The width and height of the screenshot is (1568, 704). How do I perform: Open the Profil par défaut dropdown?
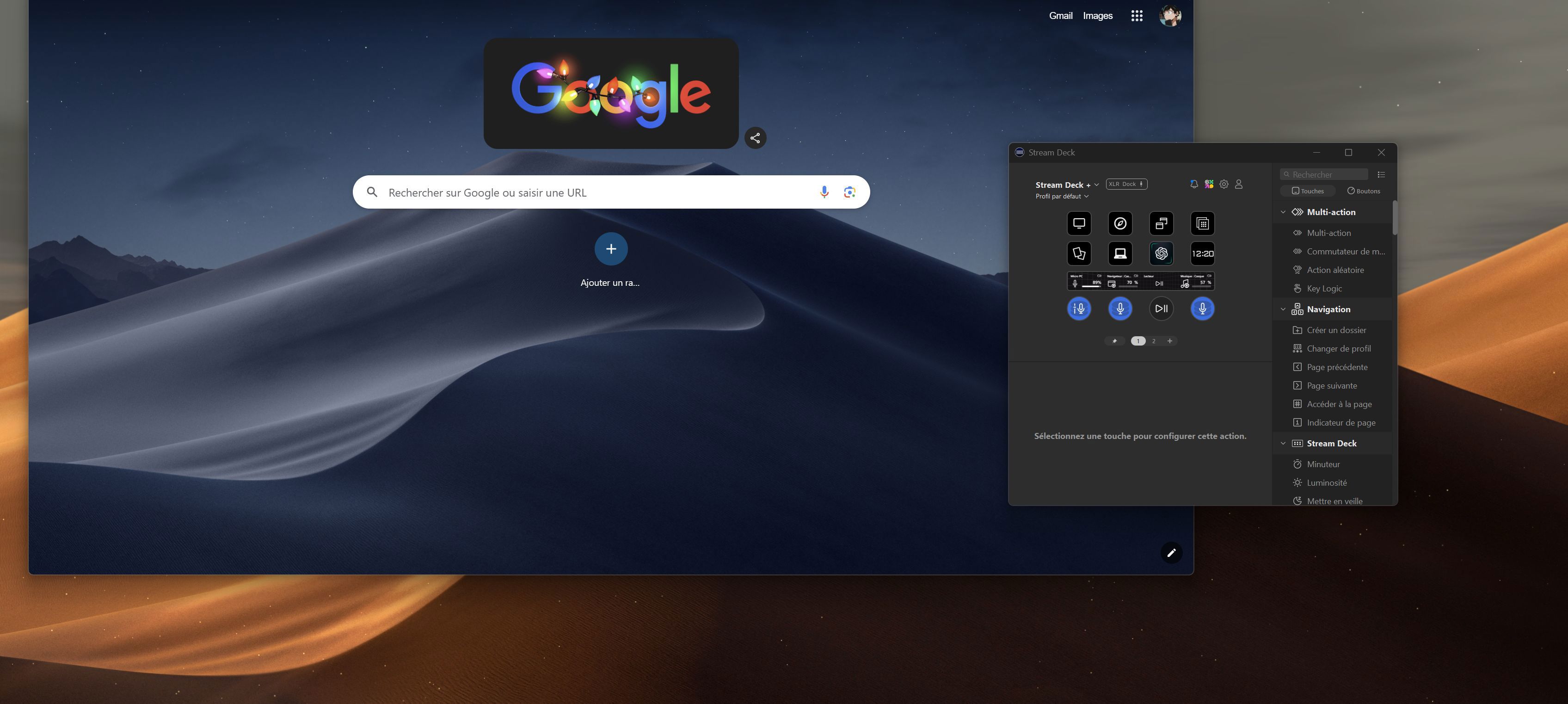click(x=1062, y=196)
